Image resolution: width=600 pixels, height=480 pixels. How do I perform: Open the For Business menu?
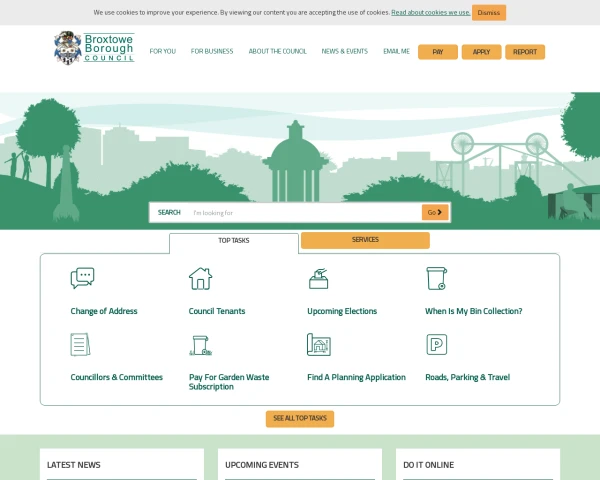212,51
